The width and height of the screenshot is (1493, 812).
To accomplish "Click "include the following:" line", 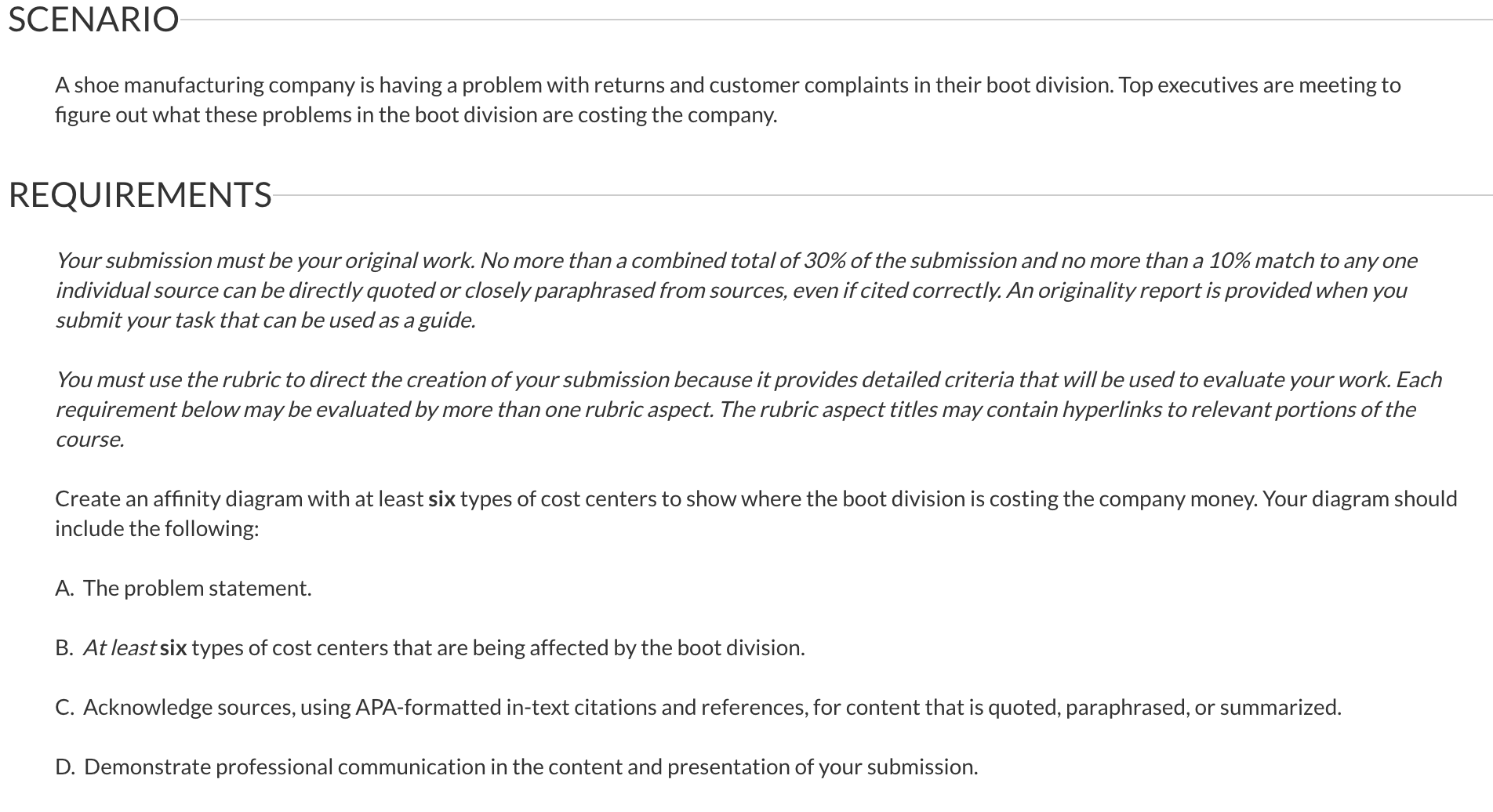I will (157, 528).
